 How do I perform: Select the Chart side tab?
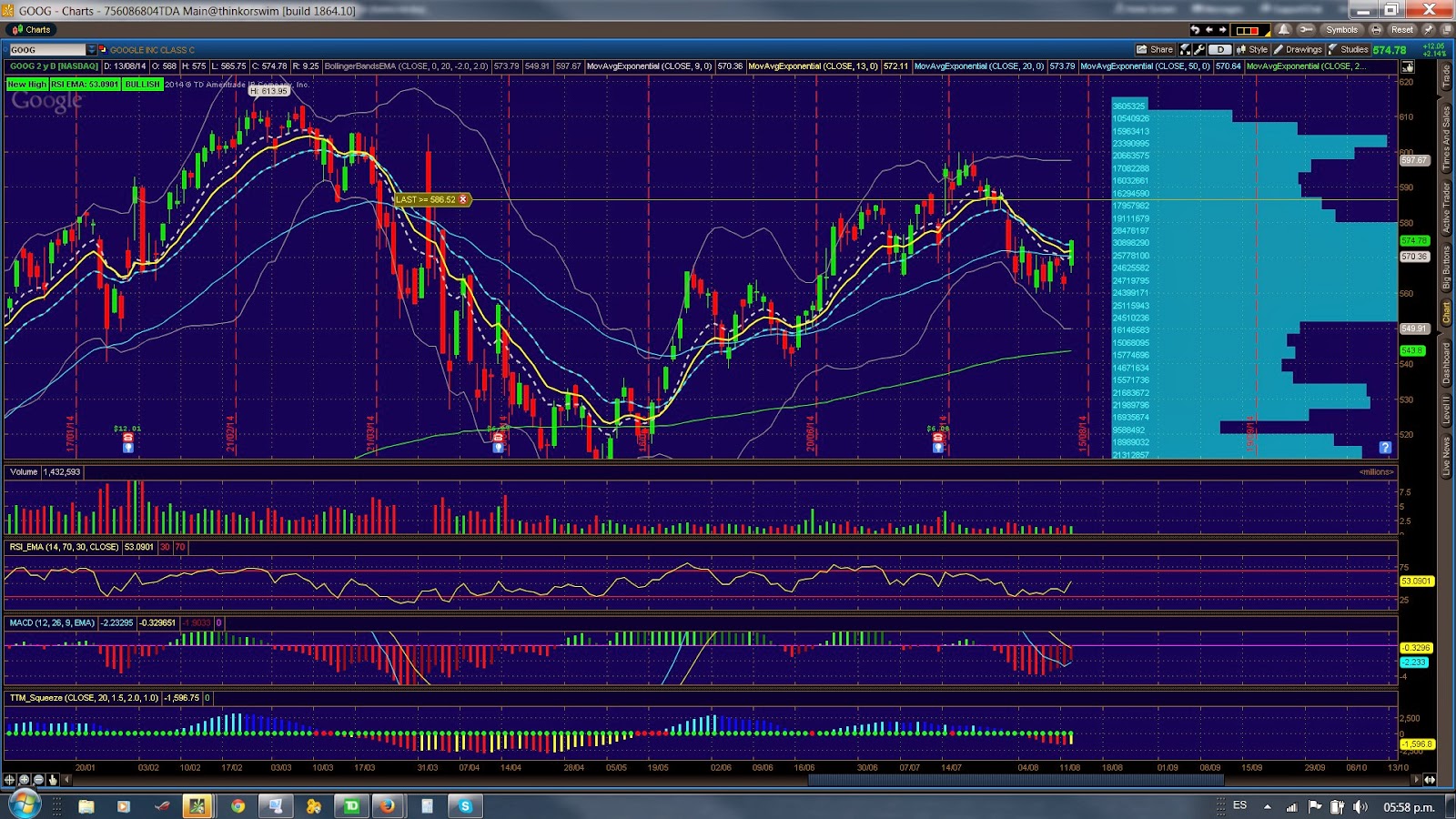[x=1446, y=313]
